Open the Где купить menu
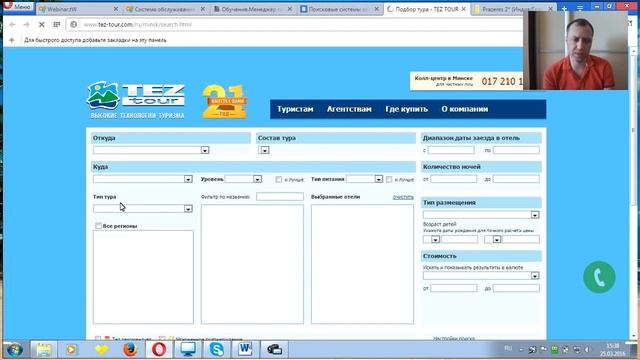 tap(407, 109)
